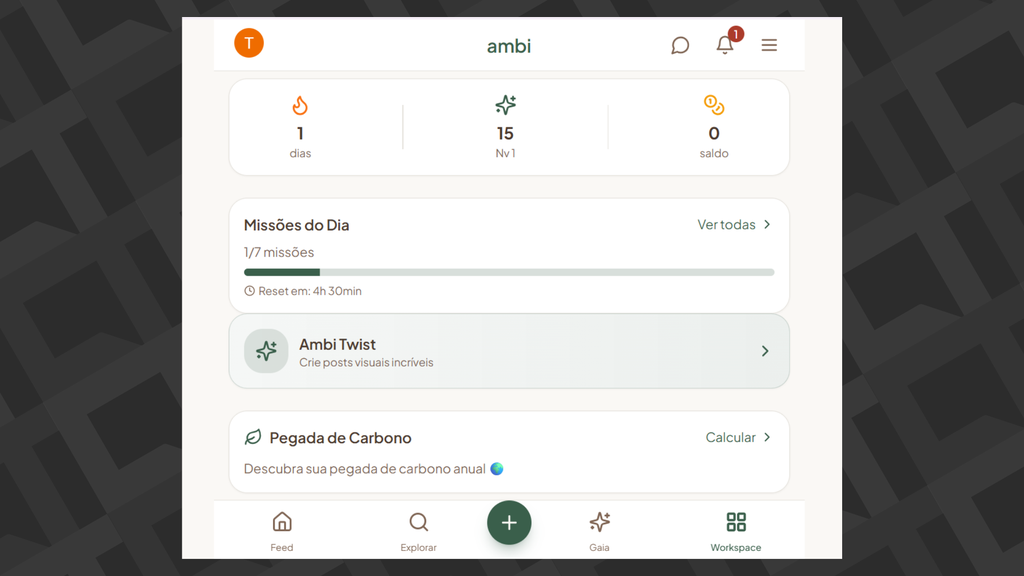Viewport: 1024px width, 576px height.
Task: Click the missions progress bar
Action: 509,271
